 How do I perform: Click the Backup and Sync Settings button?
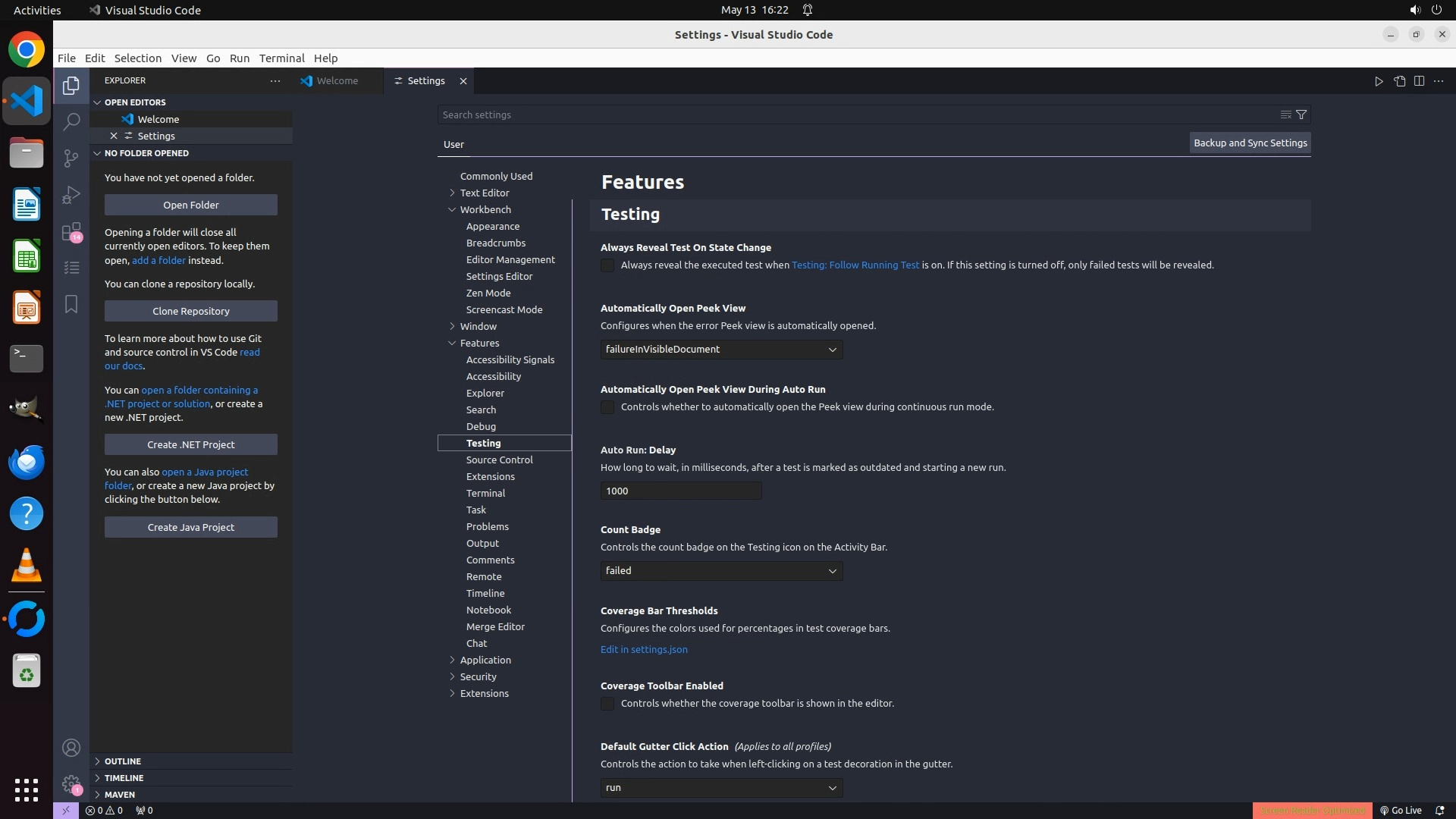(x=1250, y=143)
